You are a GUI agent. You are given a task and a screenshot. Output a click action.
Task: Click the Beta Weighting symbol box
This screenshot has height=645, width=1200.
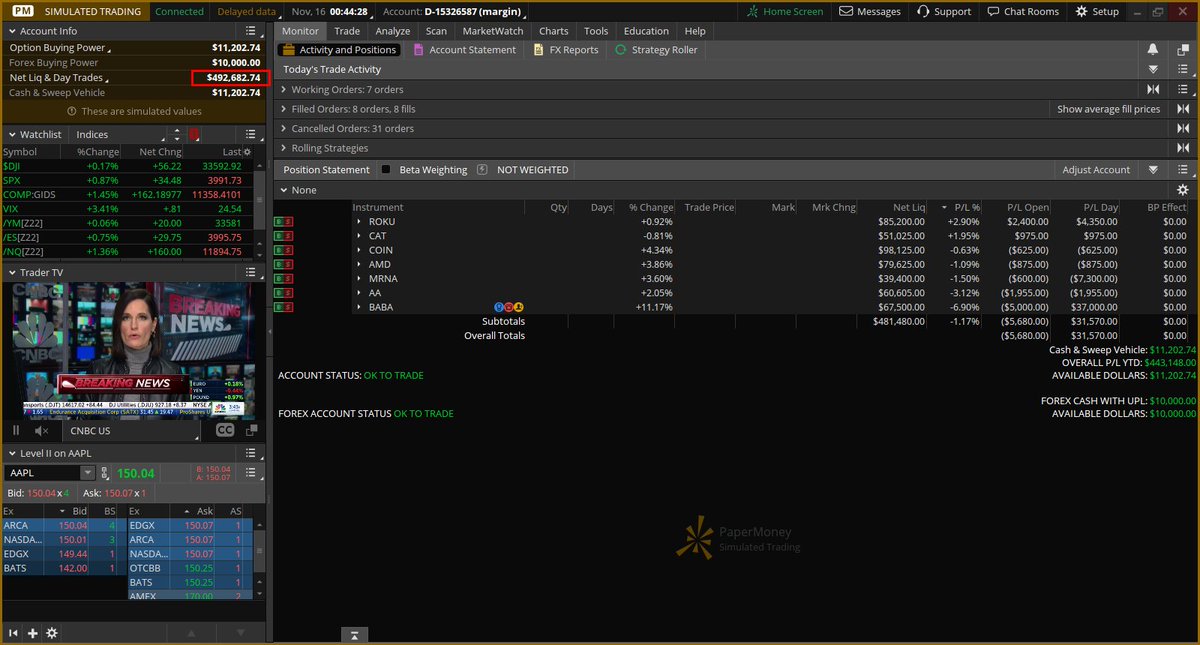tap(482, 169)
